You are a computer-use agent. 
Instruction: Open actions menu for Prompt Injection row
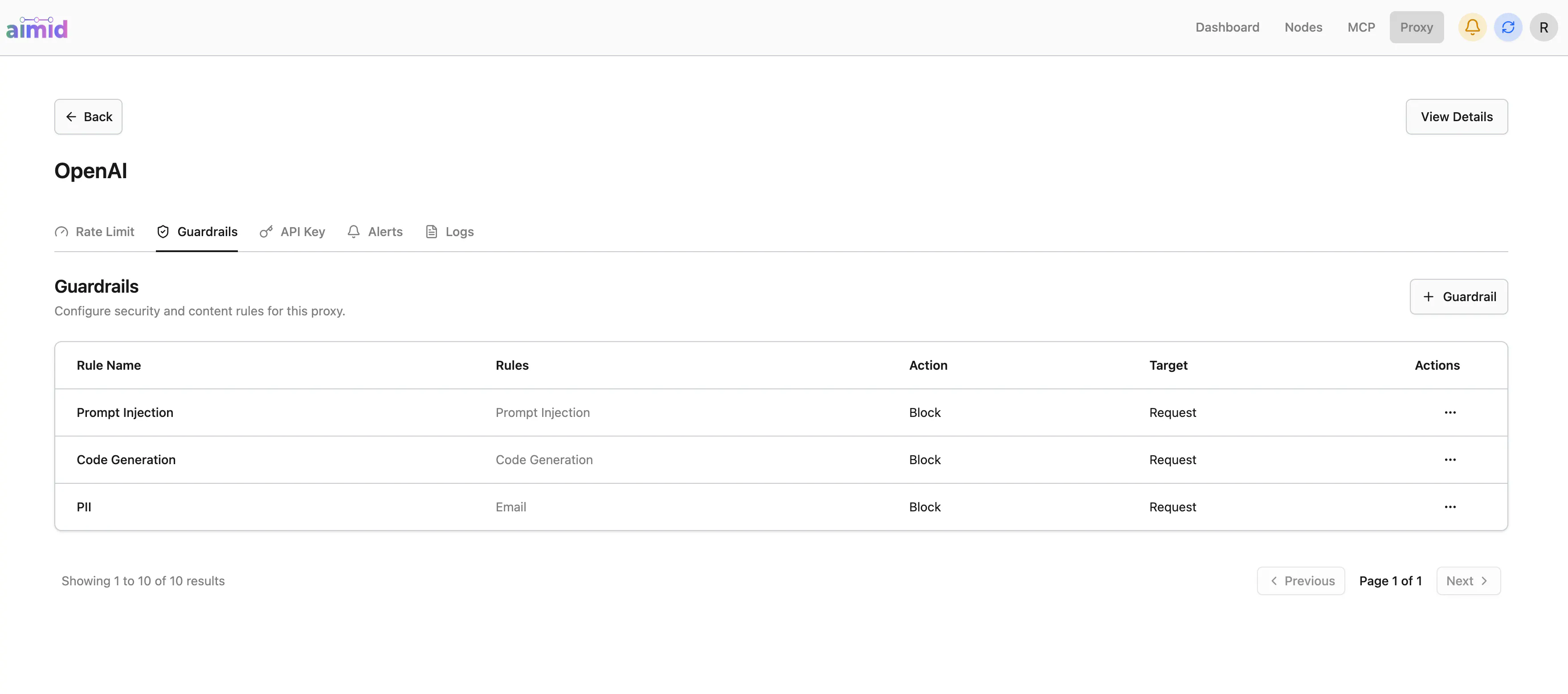[1450, 412]
